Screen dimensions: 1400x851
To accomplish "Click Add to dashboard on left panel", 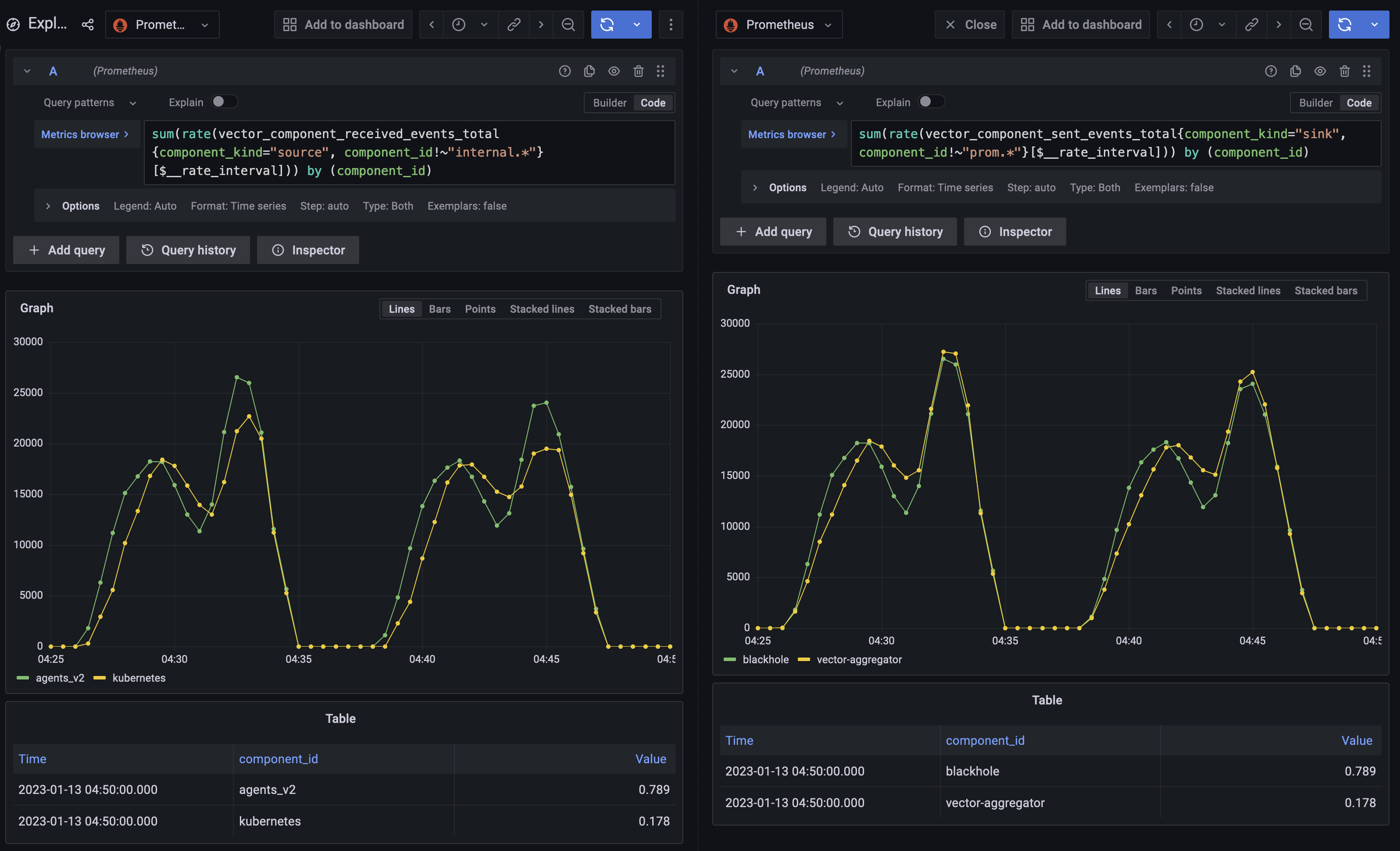I will (343, 25).
